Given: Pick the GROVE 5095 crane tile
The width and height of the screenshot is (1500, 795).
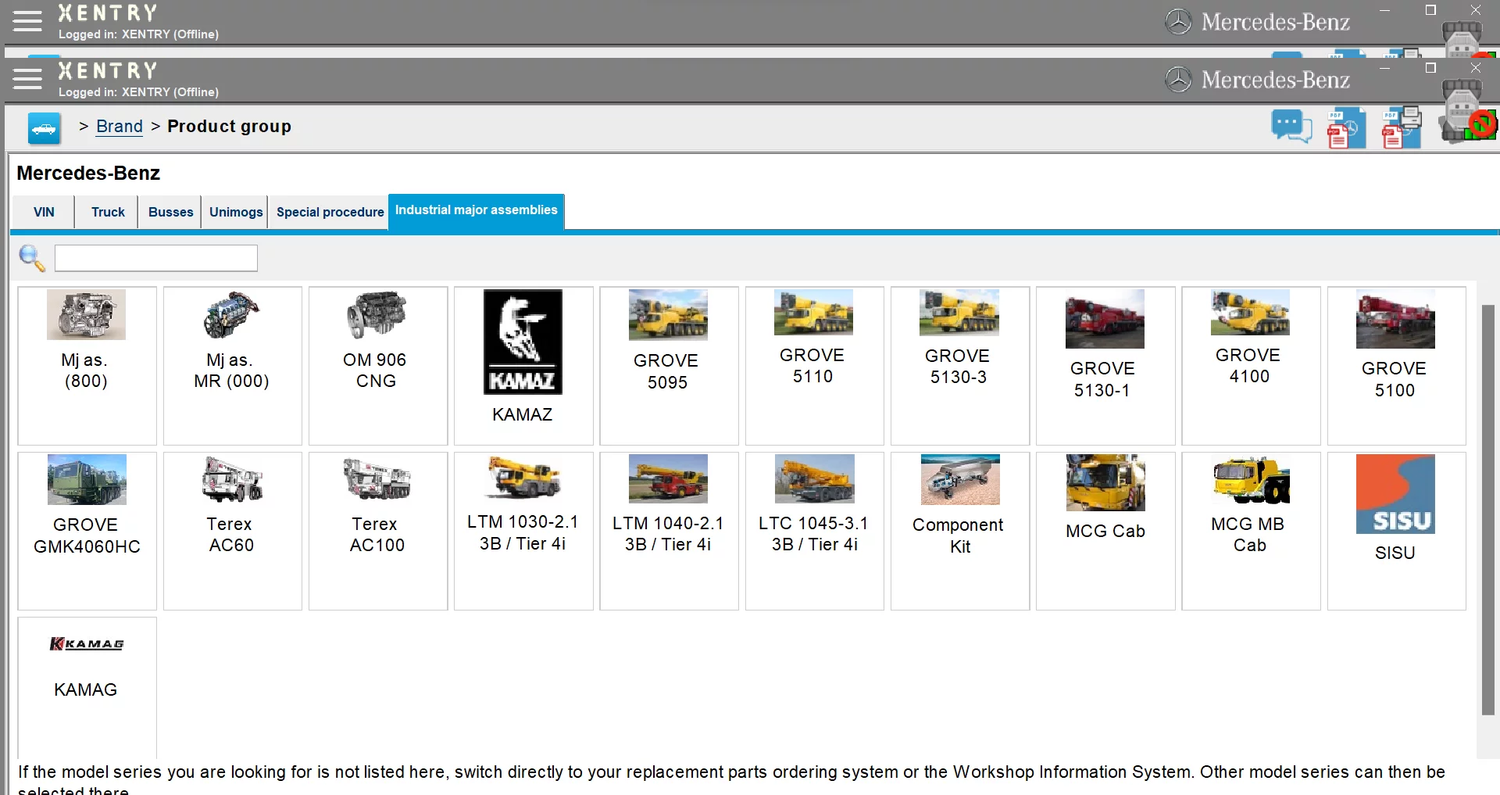Looking at the screenshot, I should (x=668, y=365).
